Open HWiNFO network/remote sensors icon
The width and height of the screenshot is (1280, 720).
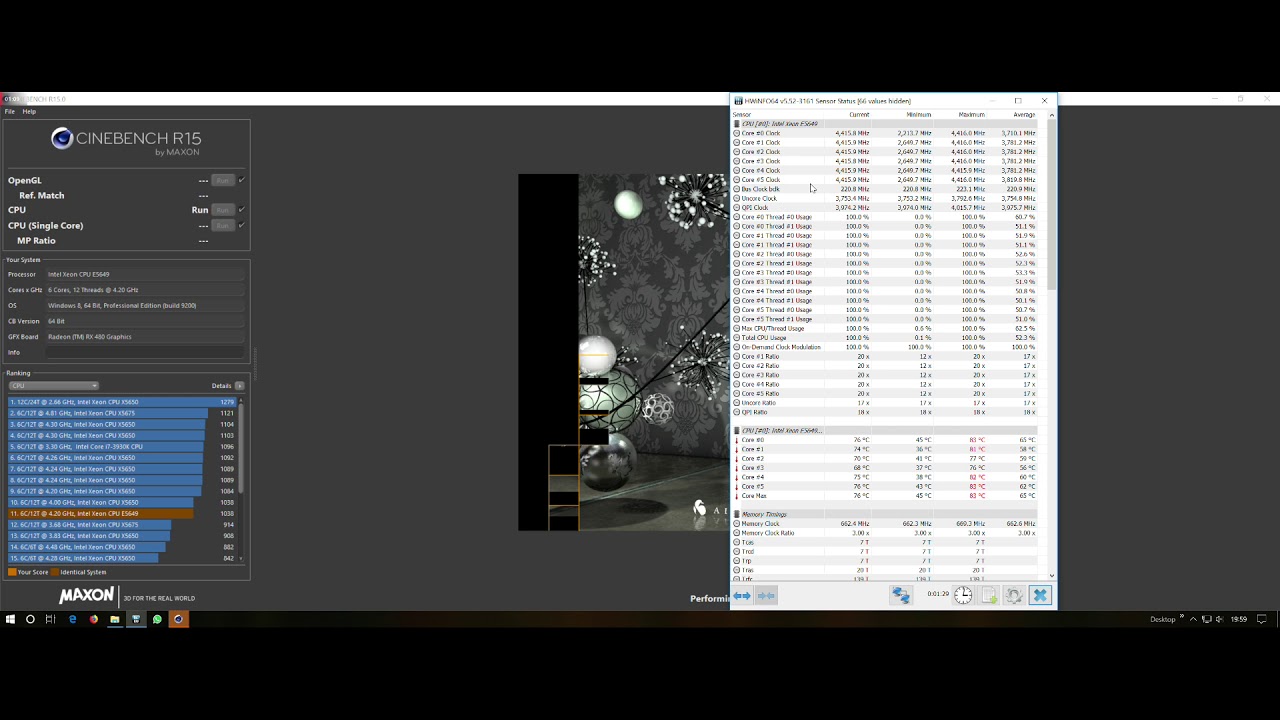[x=901, y=595]
